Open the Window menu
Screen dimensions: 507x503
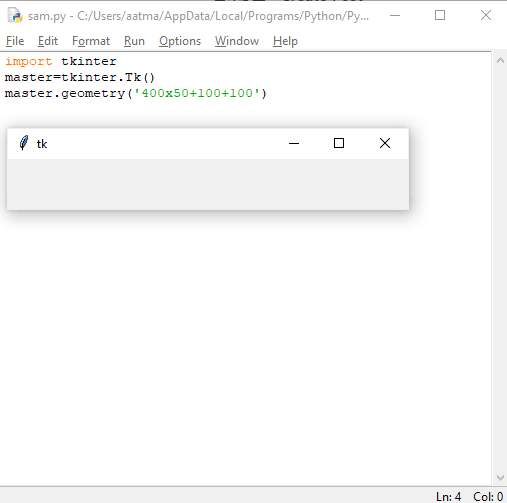237,41
